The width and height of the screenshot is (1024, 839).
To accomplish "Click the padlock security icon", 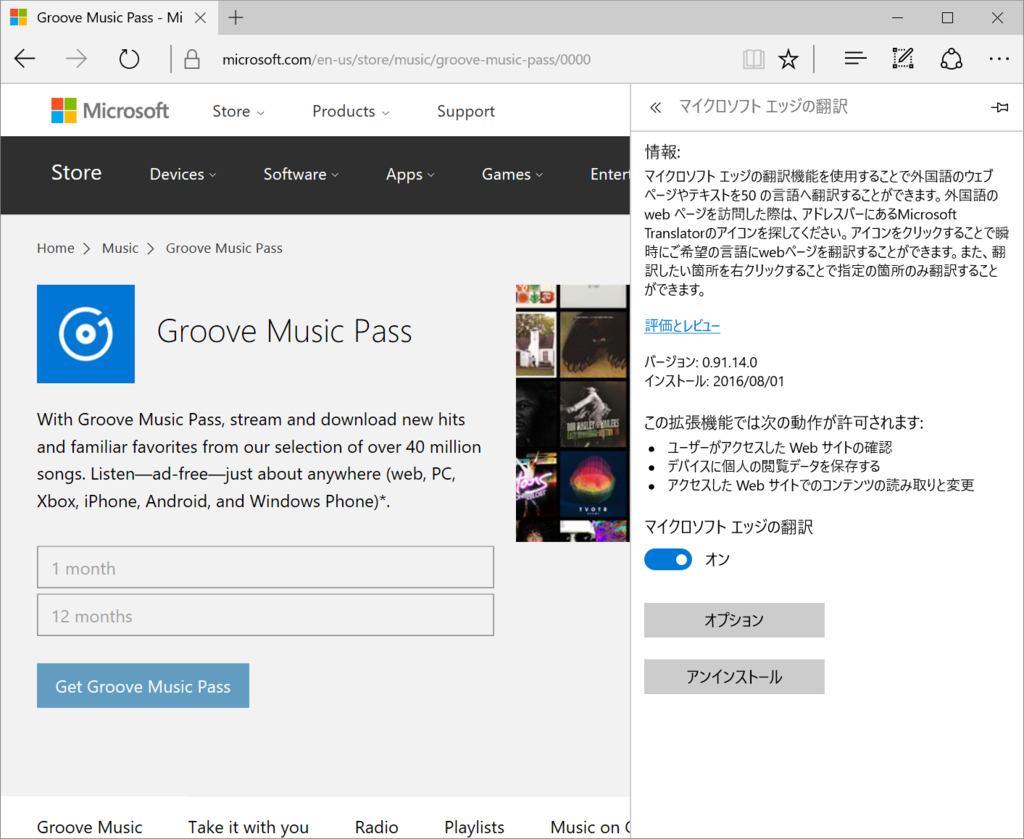I will (x=191, y=59).
